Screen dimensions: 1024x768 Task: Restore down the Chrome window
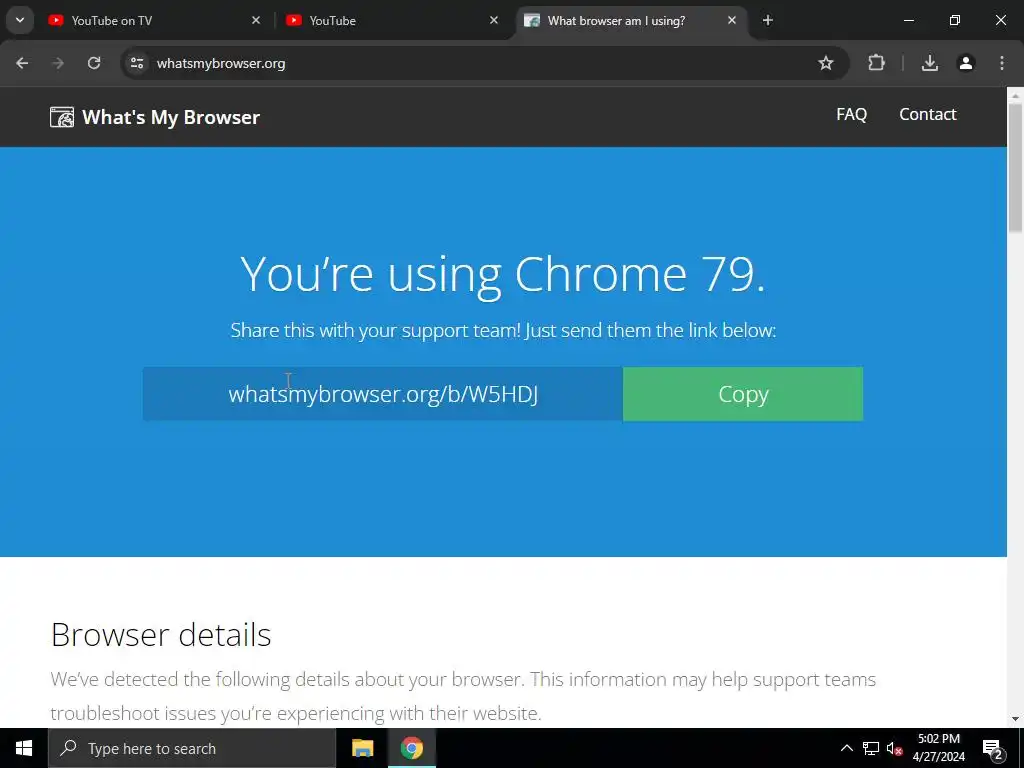point(955,20)
